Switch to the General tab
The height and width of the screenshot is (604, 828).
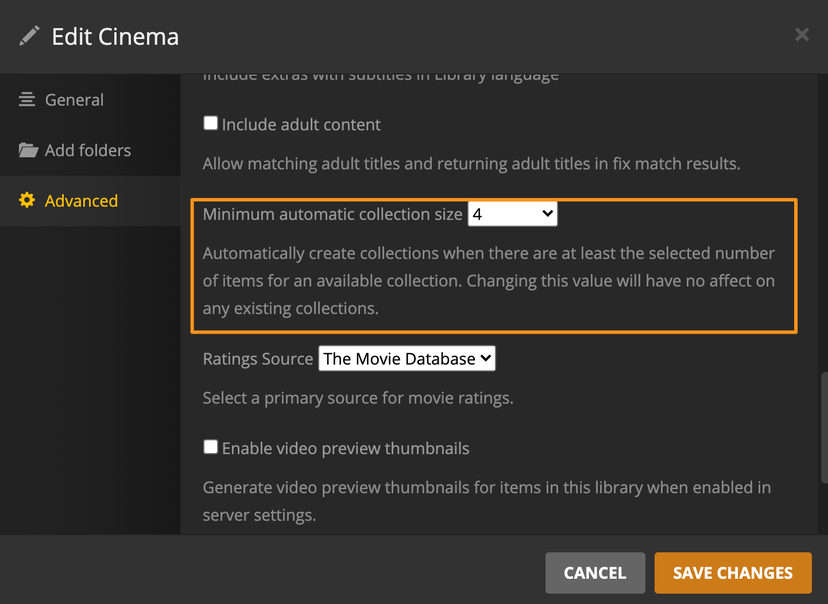pos(74,100)
